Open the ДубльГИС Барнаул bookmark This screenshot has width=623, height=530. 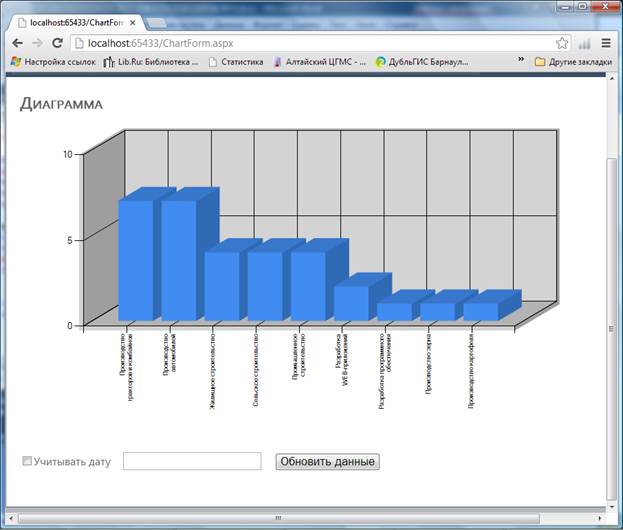click(x=422, y=62)
